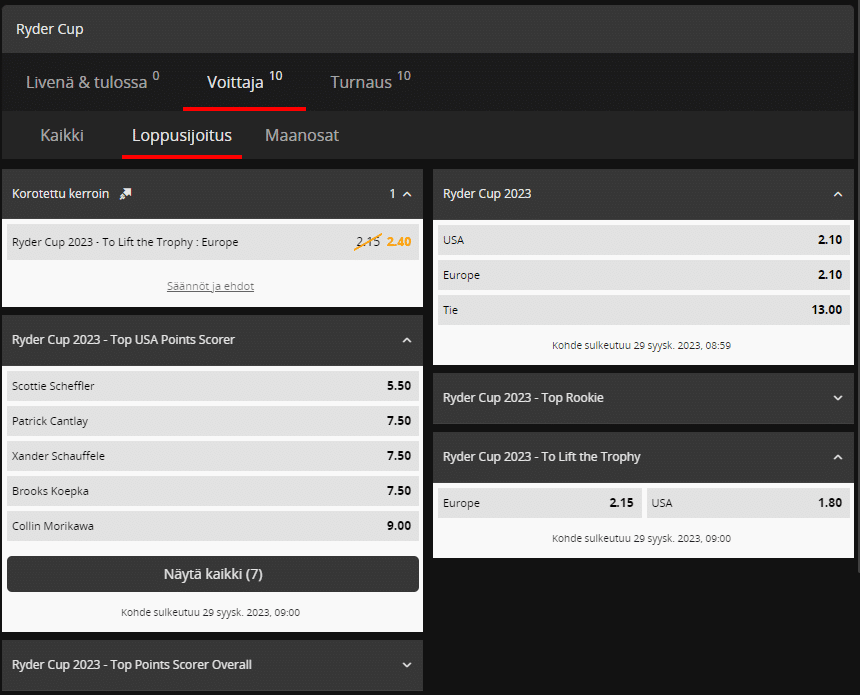The image size is (860, 695).
Task: Click the boosted odds icon beside Korotettu kerroin
Action: click(x=126, y=194)
